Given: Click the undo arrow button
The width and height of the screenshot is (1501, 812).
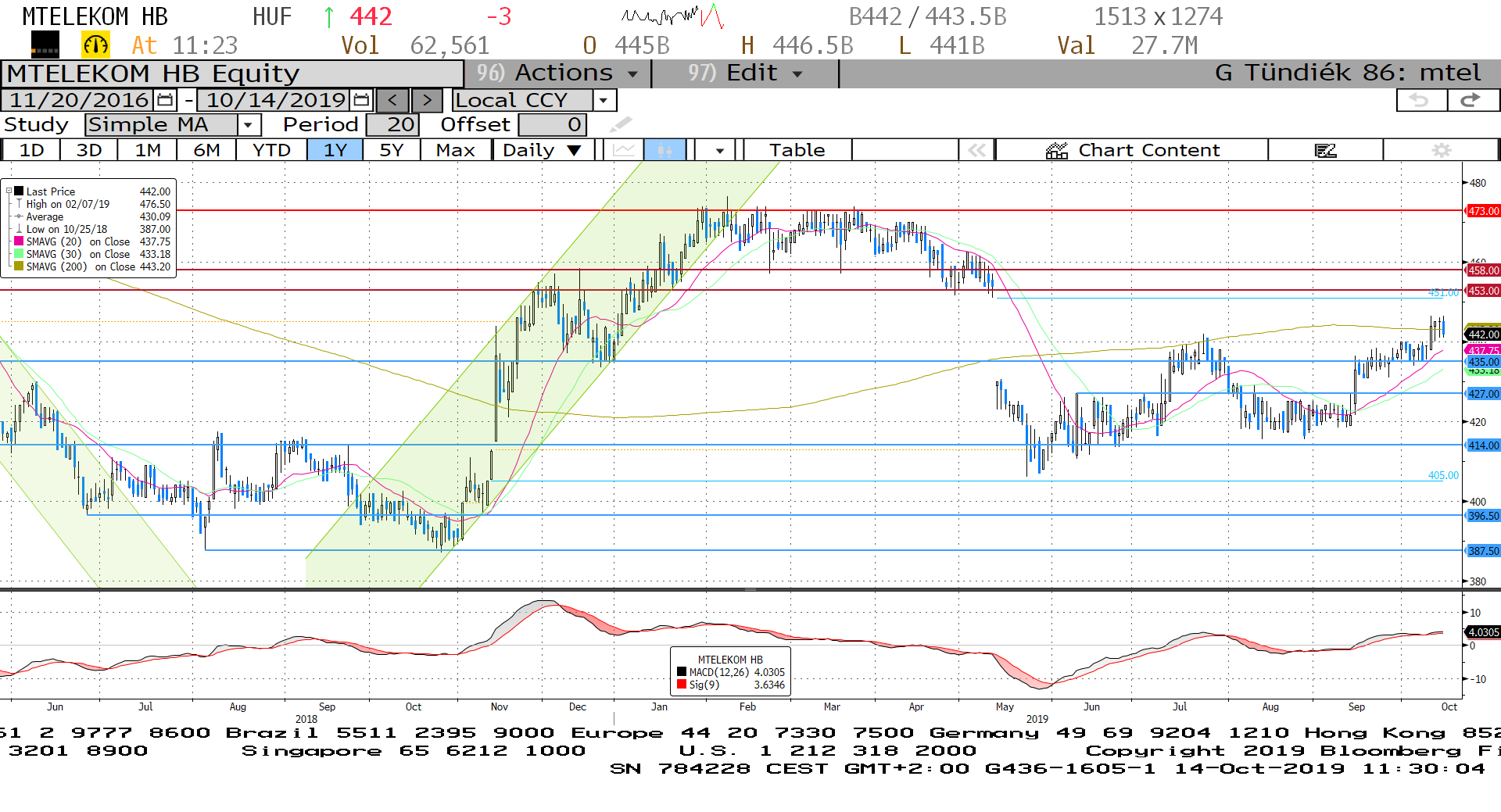Looking at the screenshot, I should coord(1420,100).
